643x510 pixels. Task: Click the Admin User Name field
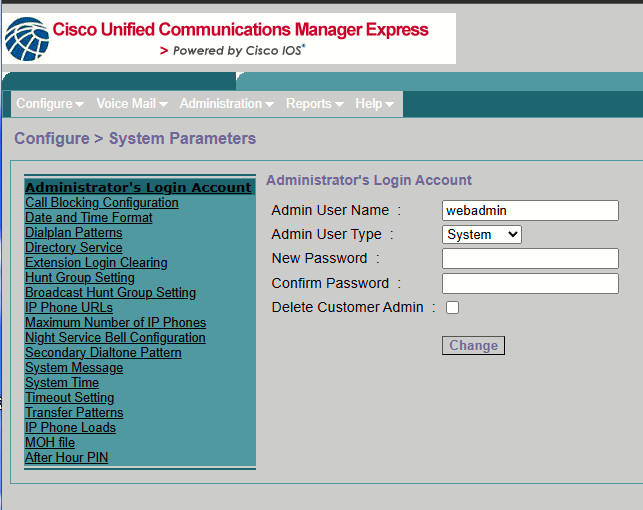[530, 210]
